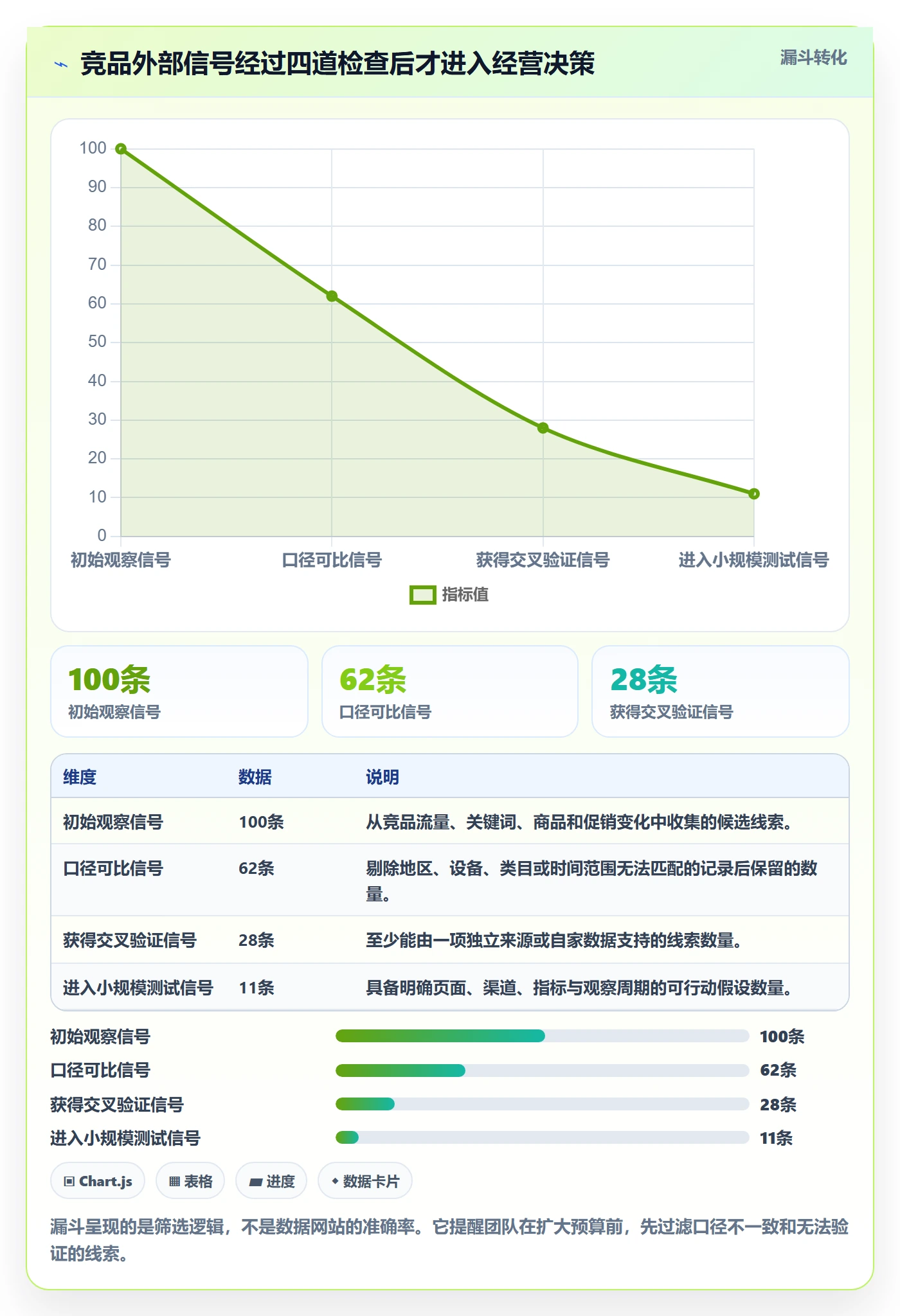Screen dimensions: 900x1316
Task: Click the footer note starting 漏斗呈现的是
Action: click(449, 1240)
